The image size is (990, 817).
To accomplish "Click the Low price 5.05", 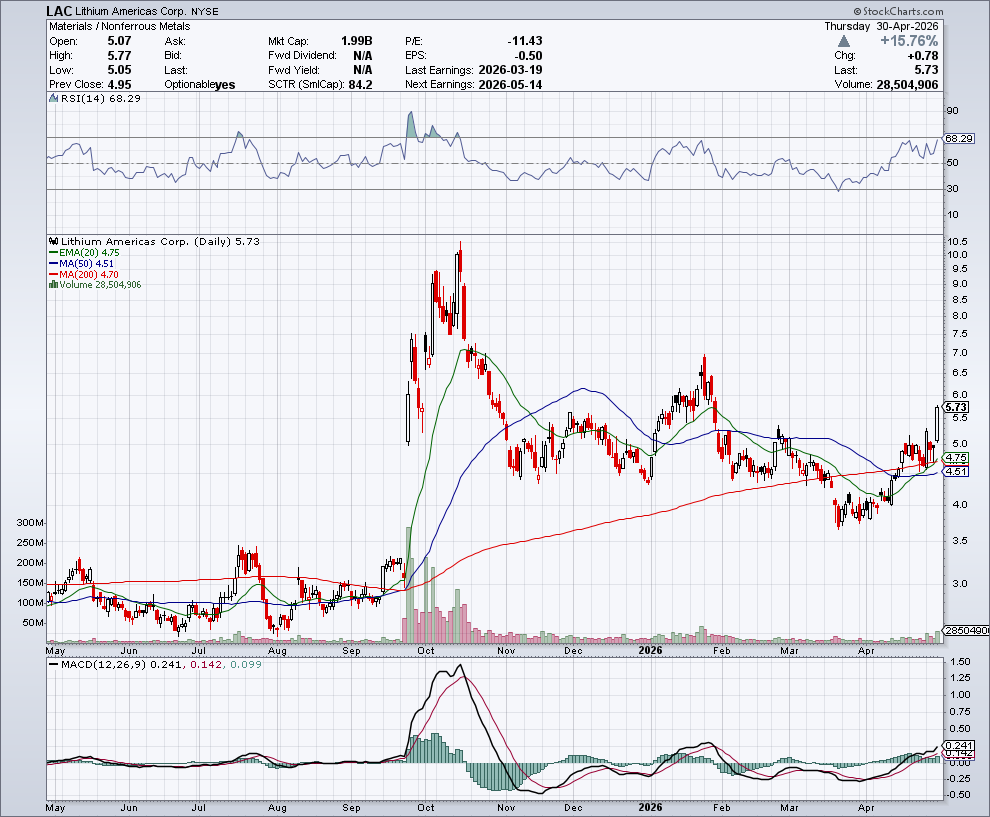I will [119, 70].
